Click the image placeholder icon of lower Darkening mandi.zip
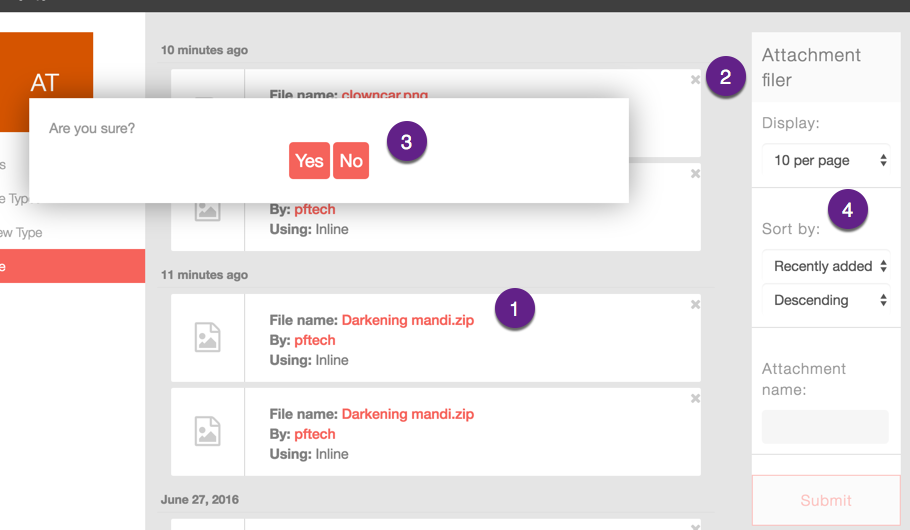 pyautogui.click(x=207, y=432)
